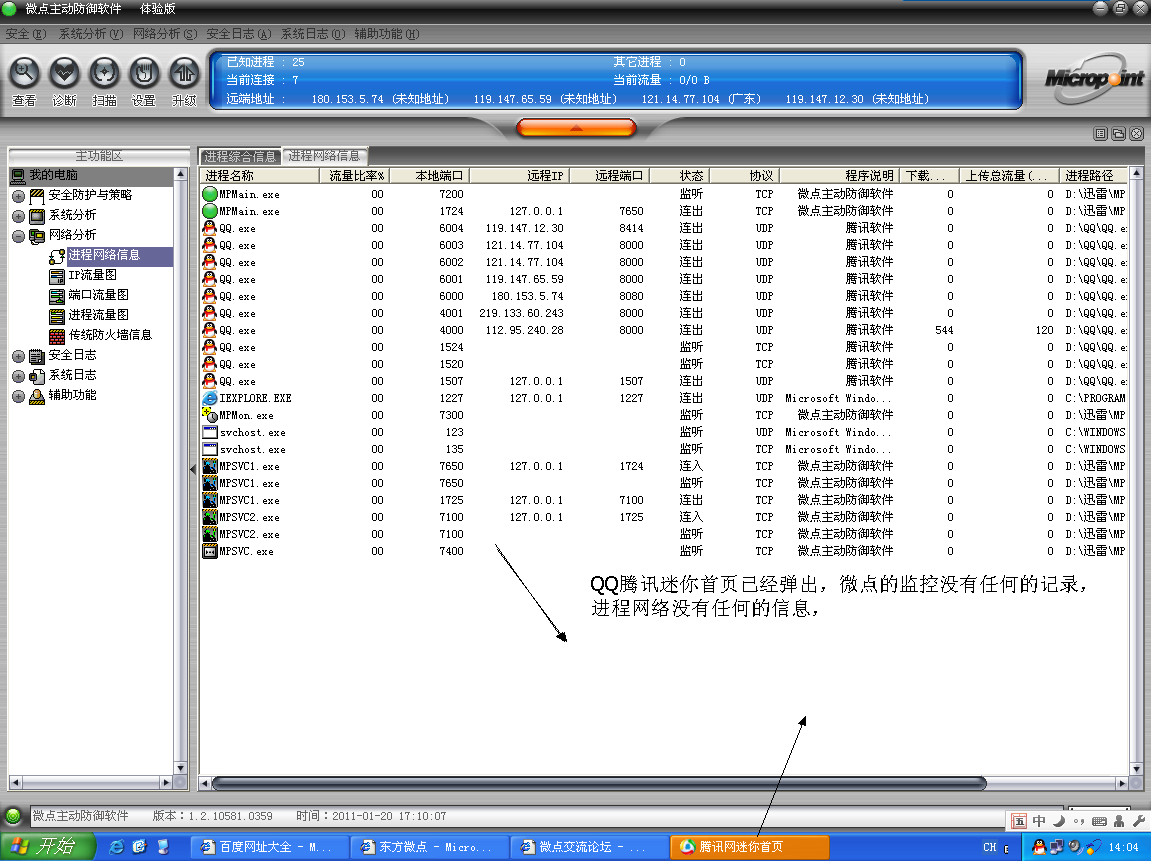Open 腾讯网迷你首页 taskbar window
This screenshot has height=861, width=1151.
749,847
